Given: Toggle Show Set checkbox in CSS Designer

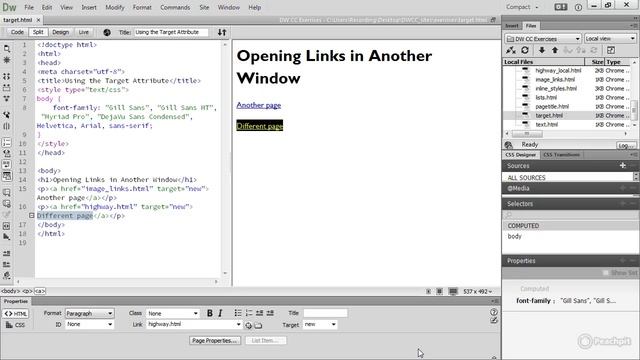Looking at the screenshot, I should click(x=605, y=273).
